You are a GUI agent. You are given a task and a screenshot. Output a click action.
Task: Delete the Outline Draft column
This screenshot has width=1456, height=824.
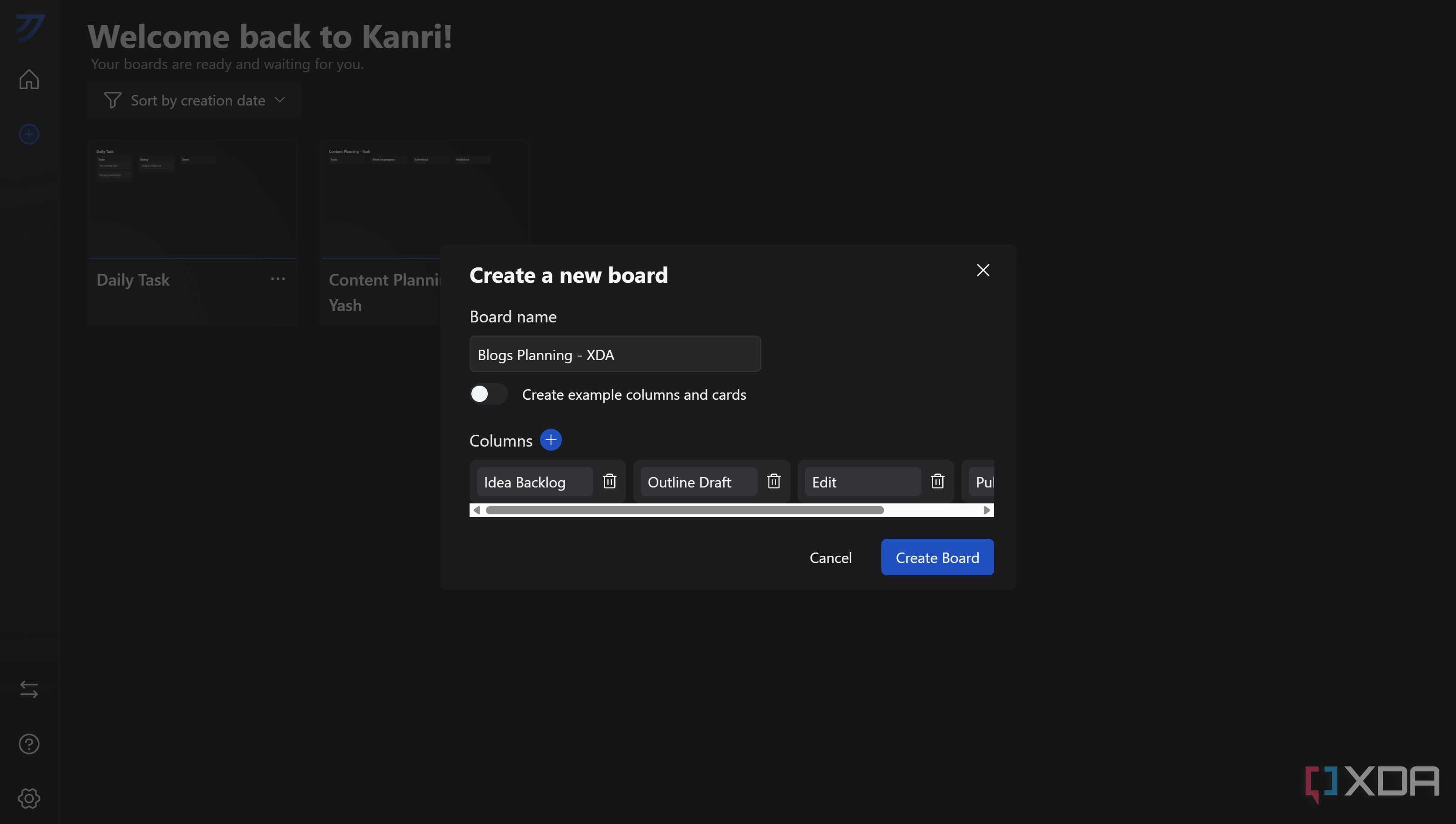point(773,481)
